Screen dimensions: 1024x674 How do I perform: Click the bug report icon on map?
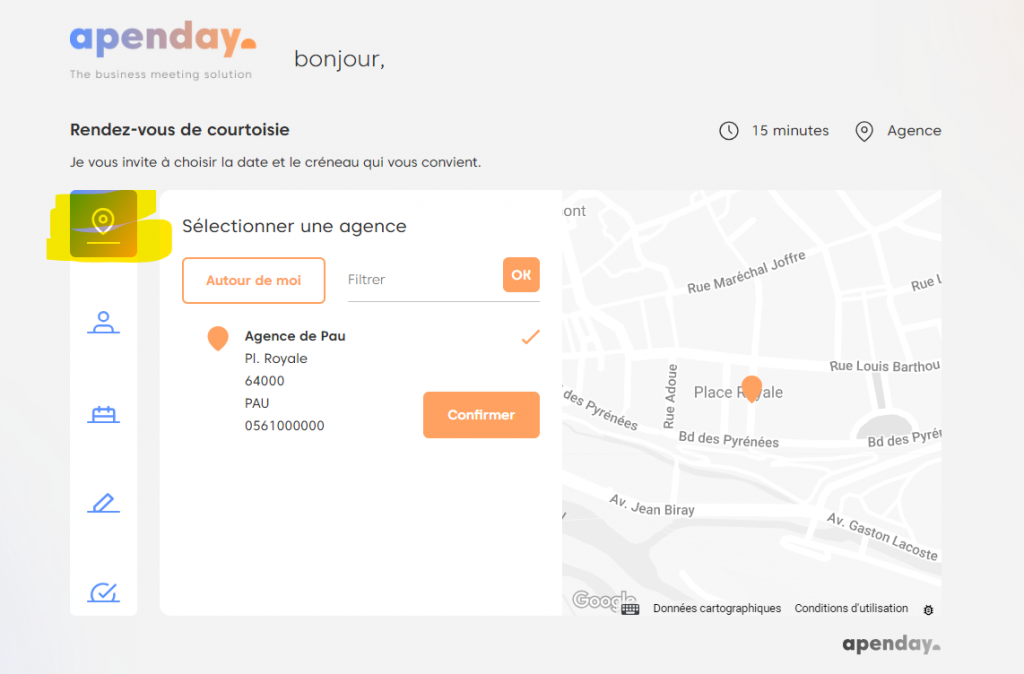[929, 609]
